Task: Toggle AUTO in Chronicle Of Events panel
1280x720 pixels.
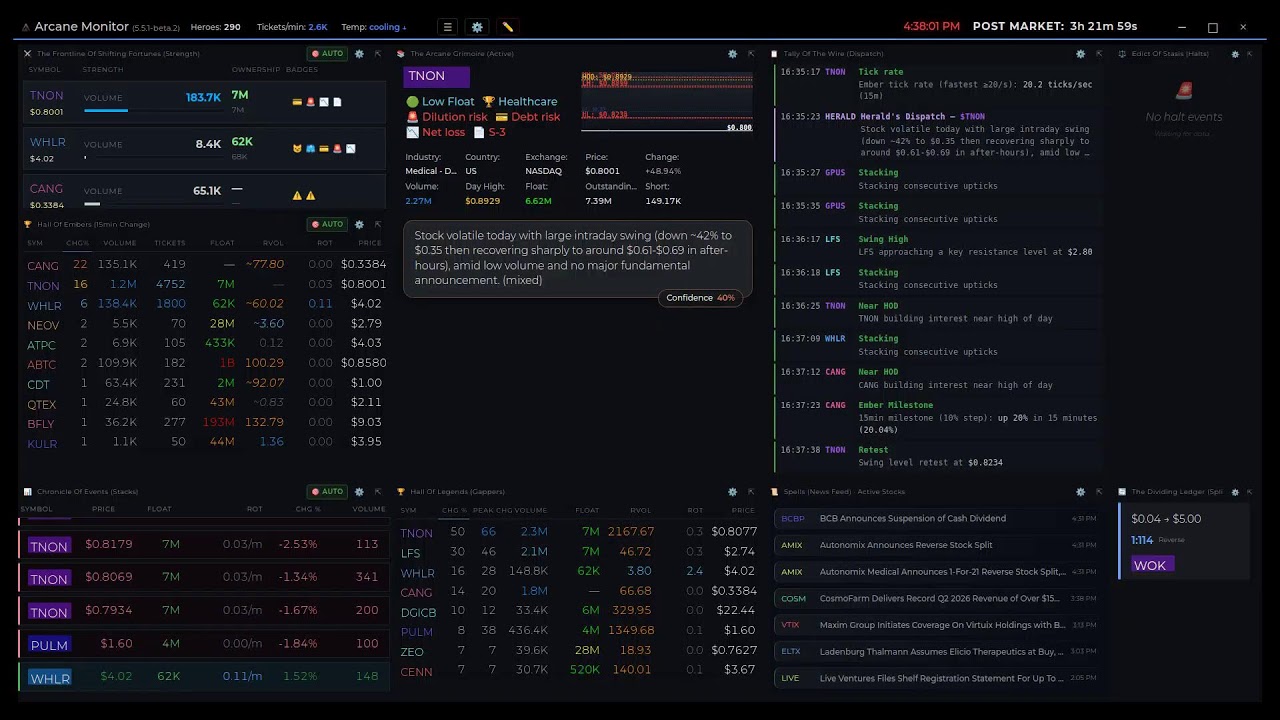Action: coord(327,492)
